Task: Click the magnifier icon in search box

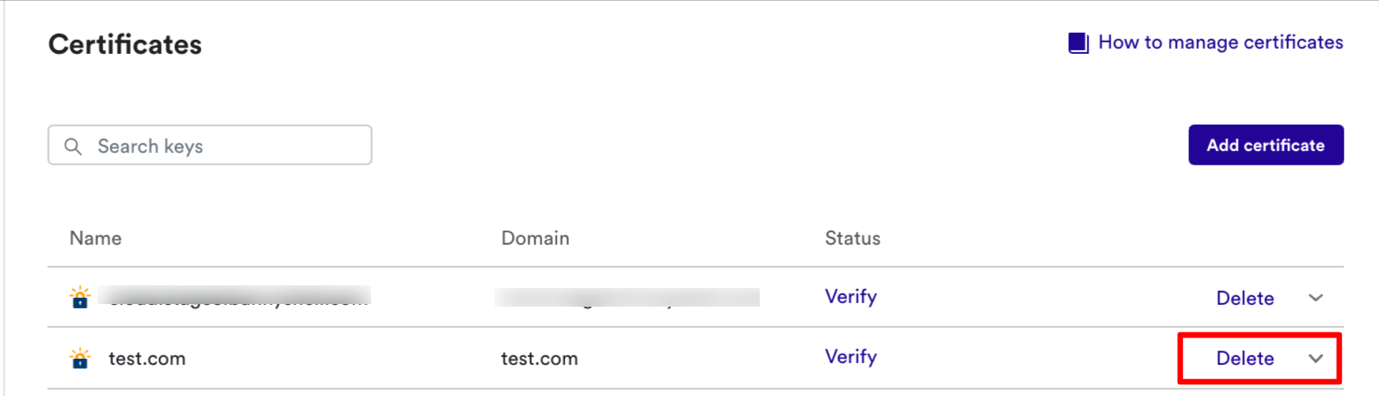Action: (73, 146)
